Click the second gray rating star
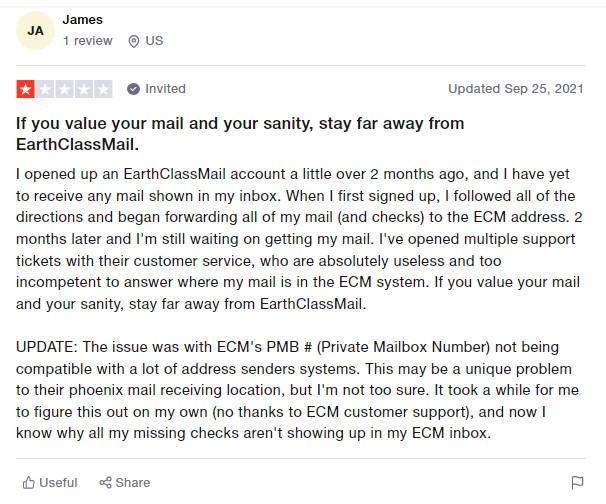The height and width of the screenshot is (504, 606). (x=45, y=89)
